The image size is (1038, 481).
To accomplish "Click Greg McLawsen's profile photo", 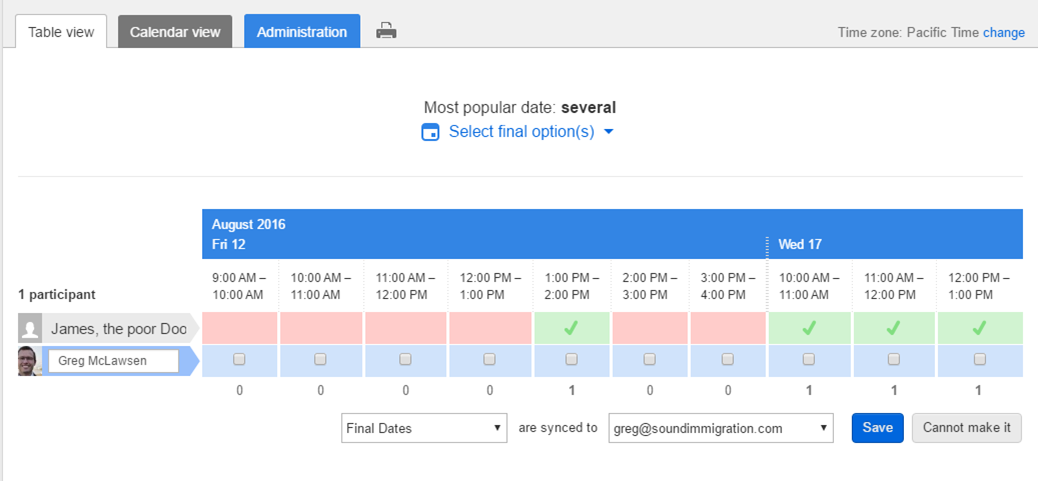I will coord(28,361).
